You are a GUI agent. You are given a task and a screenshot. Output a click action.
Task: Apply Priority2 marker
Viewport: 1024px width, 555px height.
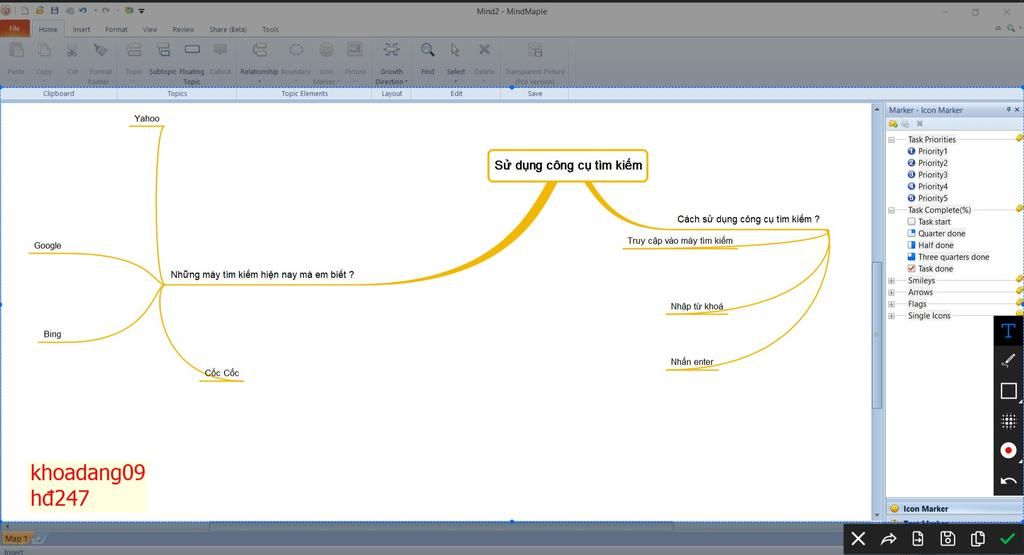[927, 163]
